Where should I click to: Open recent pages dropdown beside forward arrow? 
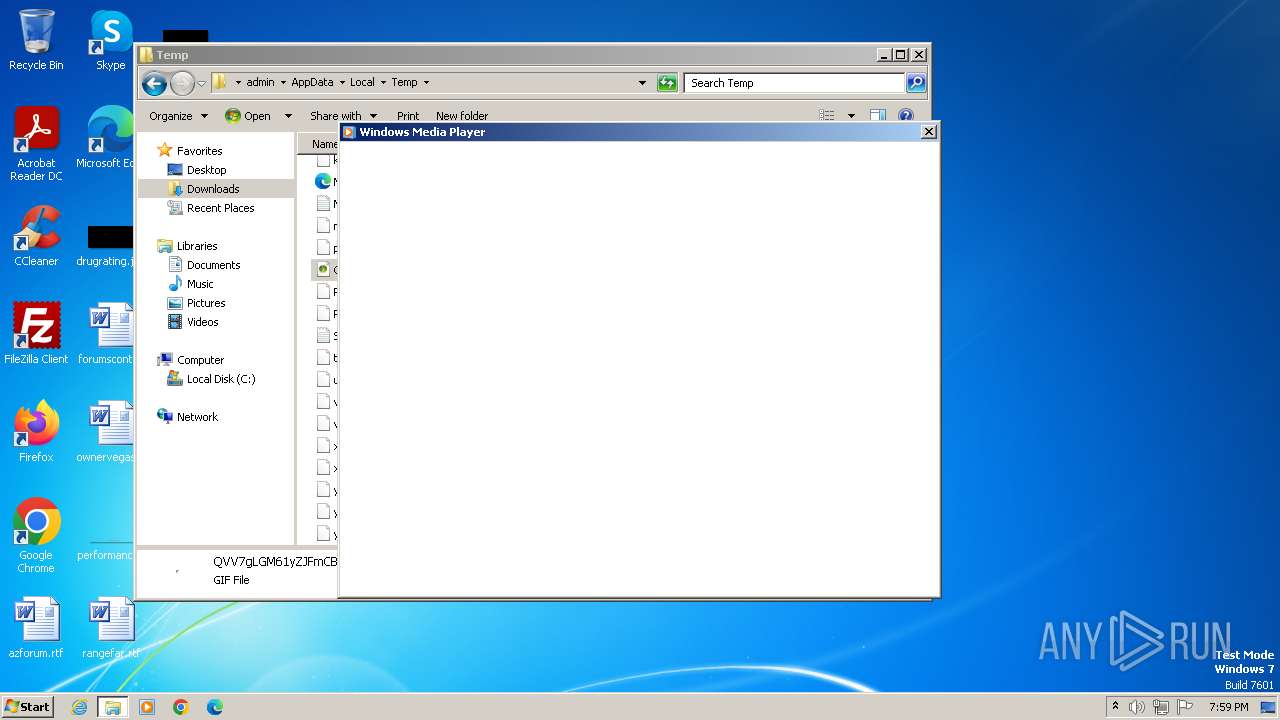(x=201, y=84)
